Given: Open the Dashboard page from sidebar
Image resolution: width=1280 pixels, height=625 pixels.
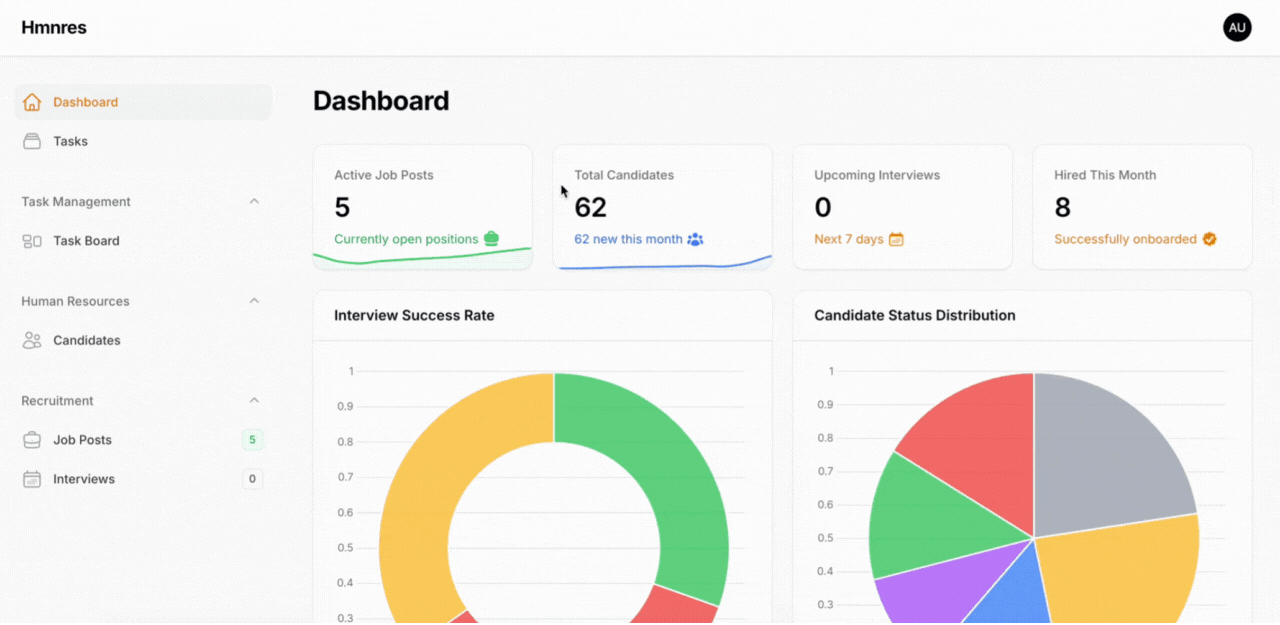Looking at the screenshot, I should click(143, 102).
